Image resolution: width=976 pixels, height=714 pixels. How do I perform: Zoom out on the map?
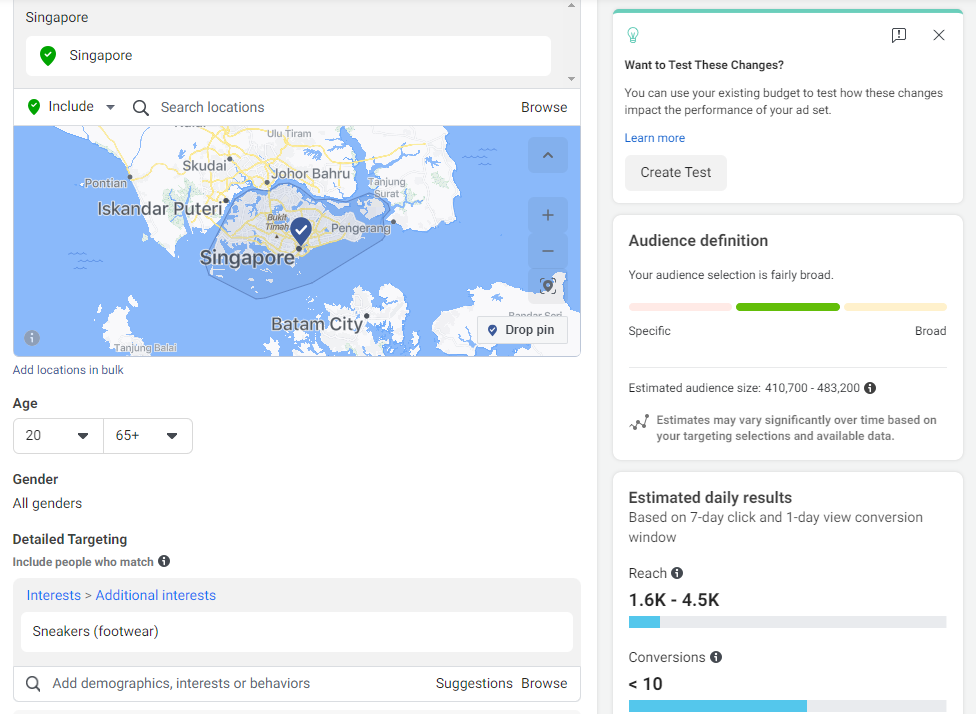pyautogui.click(x=547, y=252)
